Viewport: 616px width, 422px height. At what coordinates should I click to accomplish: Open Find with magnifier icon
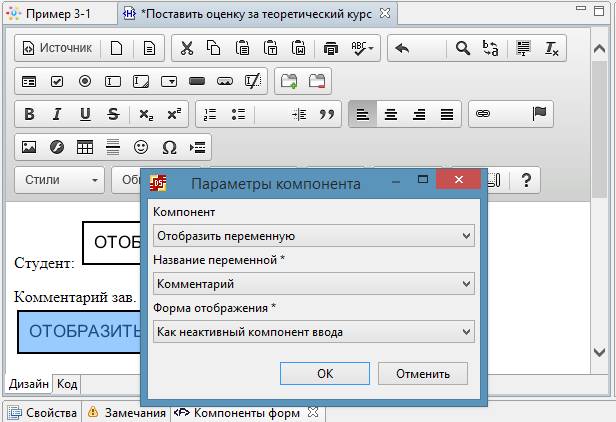point(463,48)
